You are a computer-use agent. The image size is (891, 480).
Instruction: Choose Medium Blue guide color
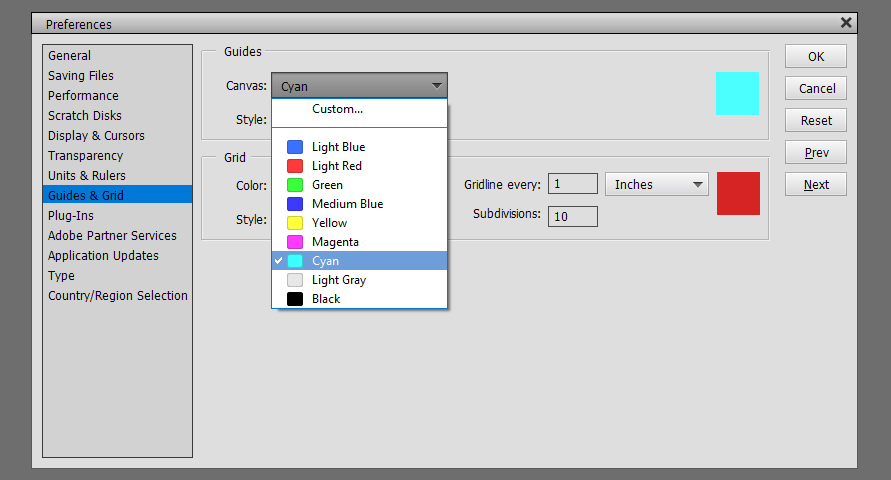tap(360, 204)
